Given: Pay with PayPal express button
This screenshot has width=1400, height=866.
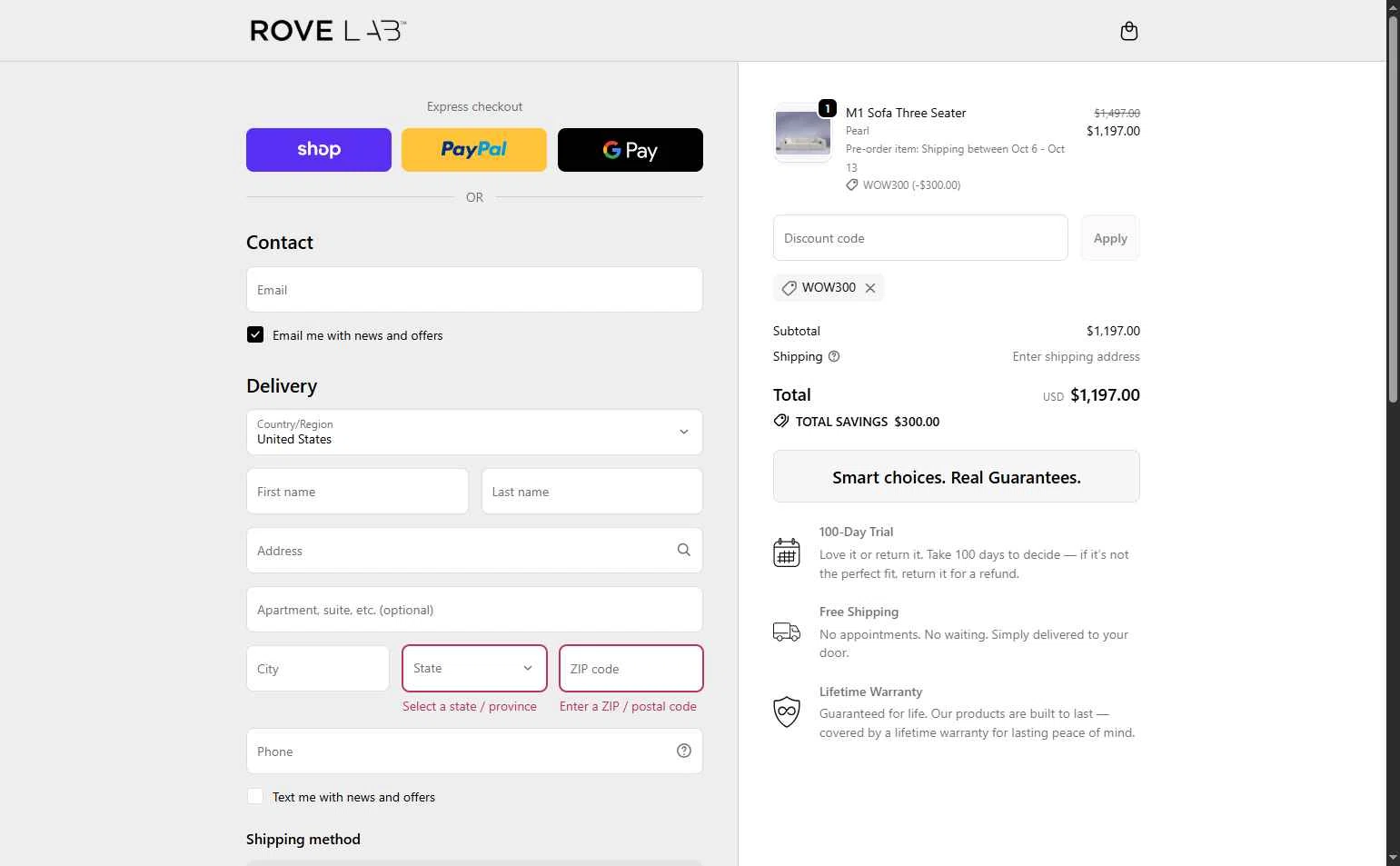Looking at the screenshot, I should pyautogui.click(x=474, y=150).
